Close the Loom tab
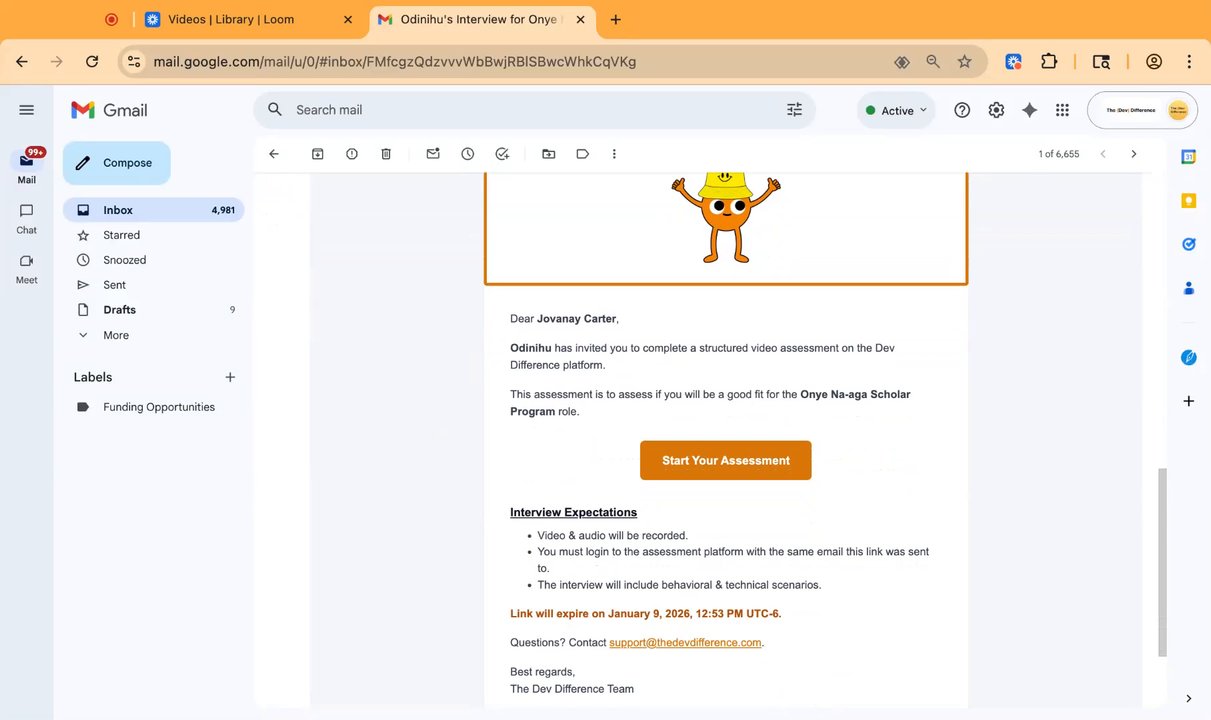1211x720 pixels. pyautogui.click(x=348, y=19)
